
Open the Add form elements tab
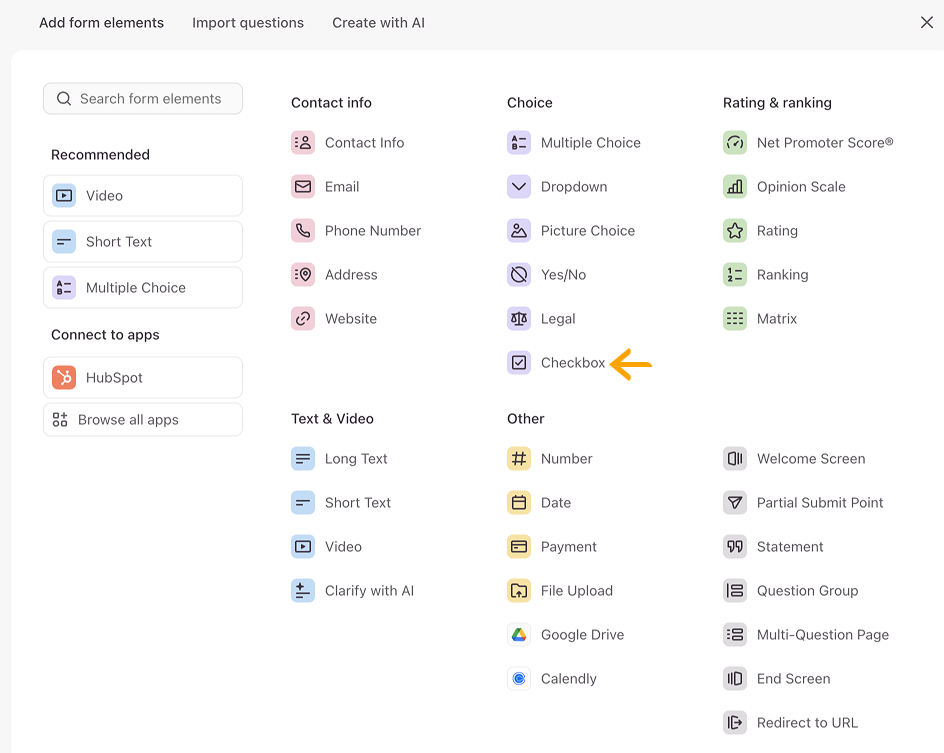[x=101, y=23]
